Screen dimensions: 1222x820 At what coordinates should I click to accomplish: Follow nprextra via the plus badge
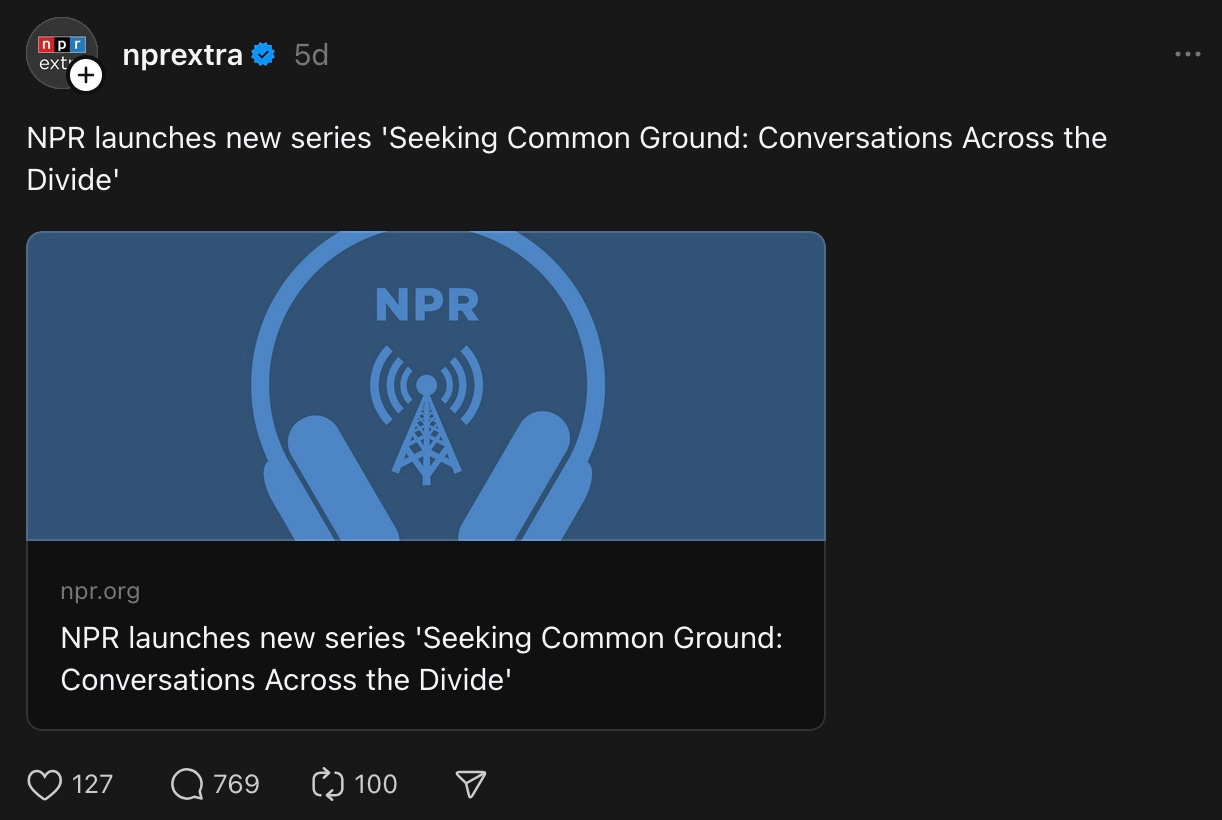click(x=86, y=75)
